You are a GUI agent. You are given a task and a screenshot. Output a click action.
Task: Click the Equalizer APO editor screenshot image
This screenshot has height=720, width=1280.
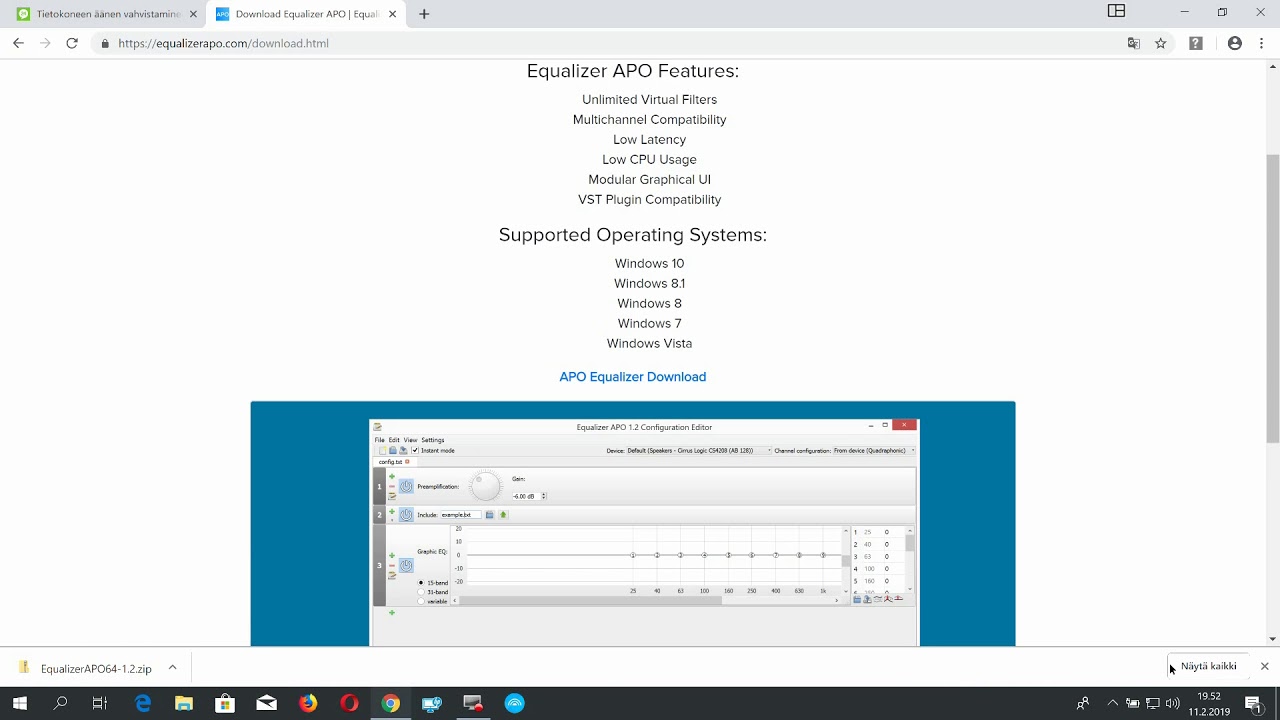pos(633,524)
